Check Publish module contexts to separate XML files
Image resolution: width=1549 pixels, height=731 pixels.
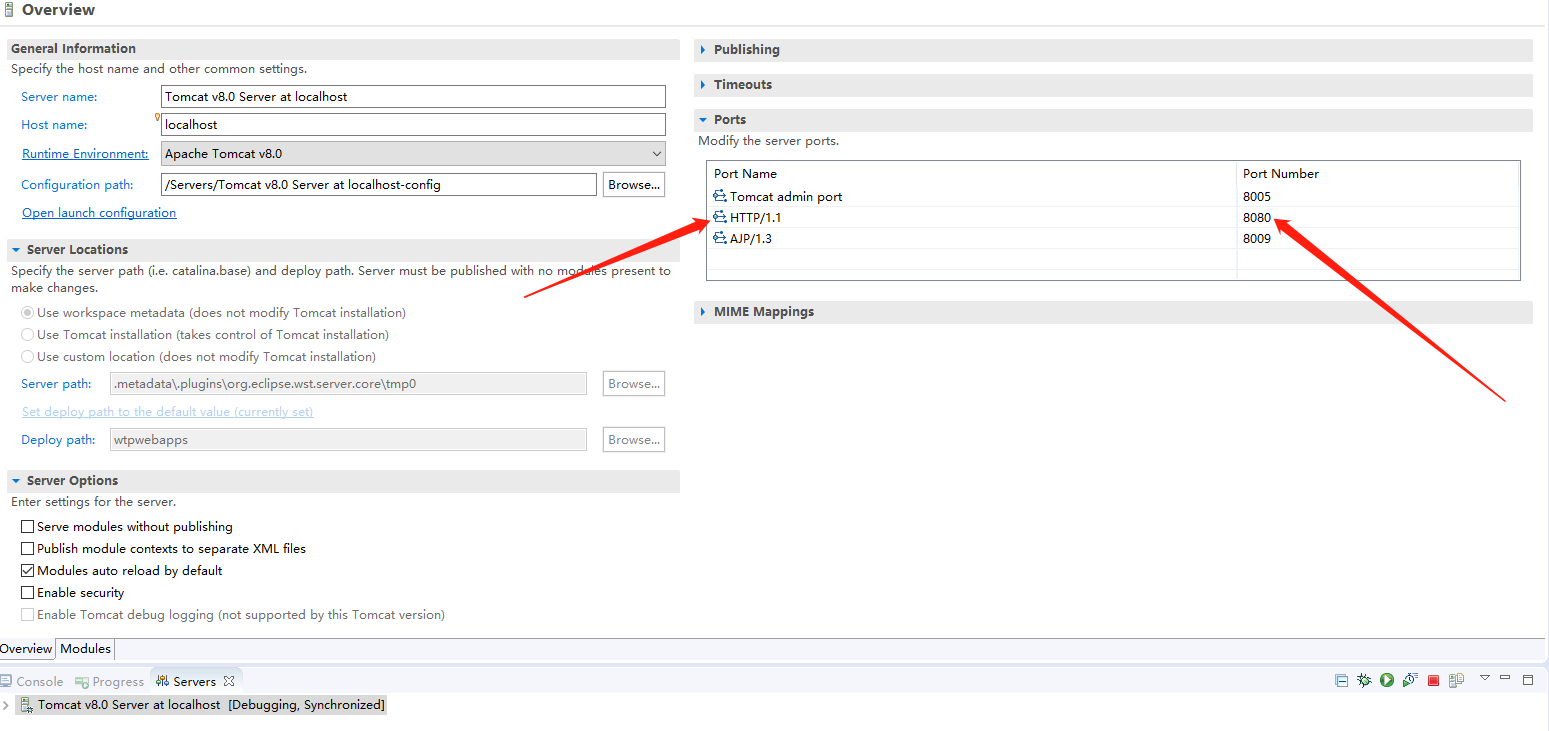tap(28, 549)
